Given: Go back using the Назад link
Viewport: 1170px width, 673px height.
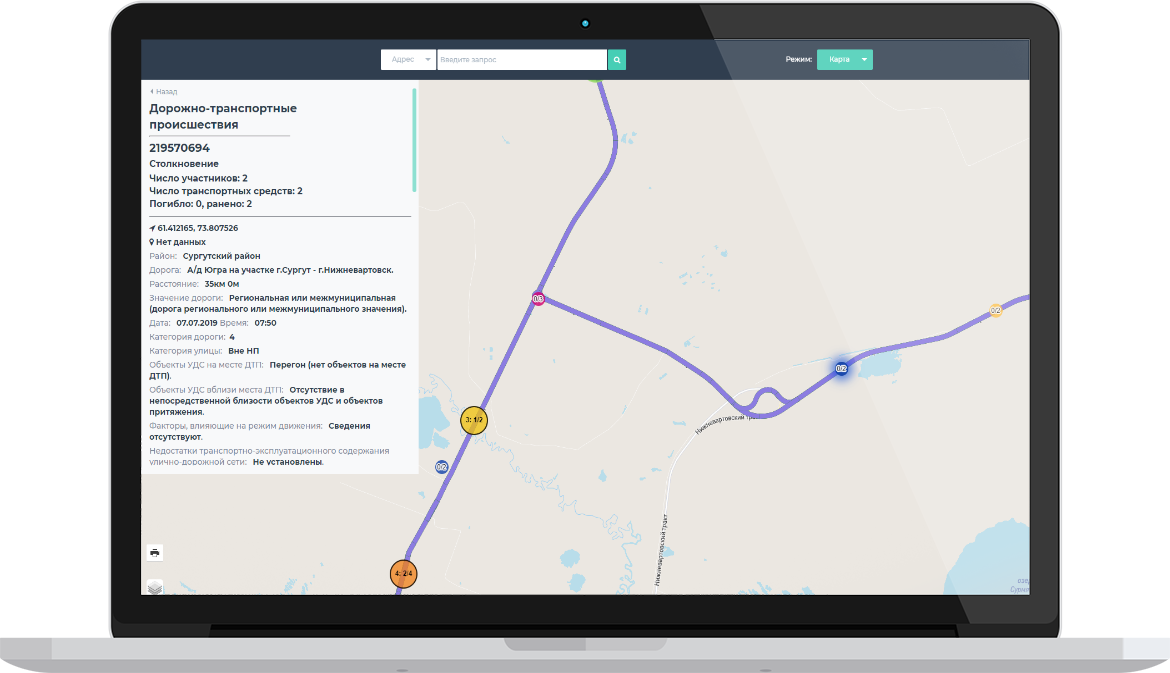Looking at the screenshot, I should tap(163, 92).
